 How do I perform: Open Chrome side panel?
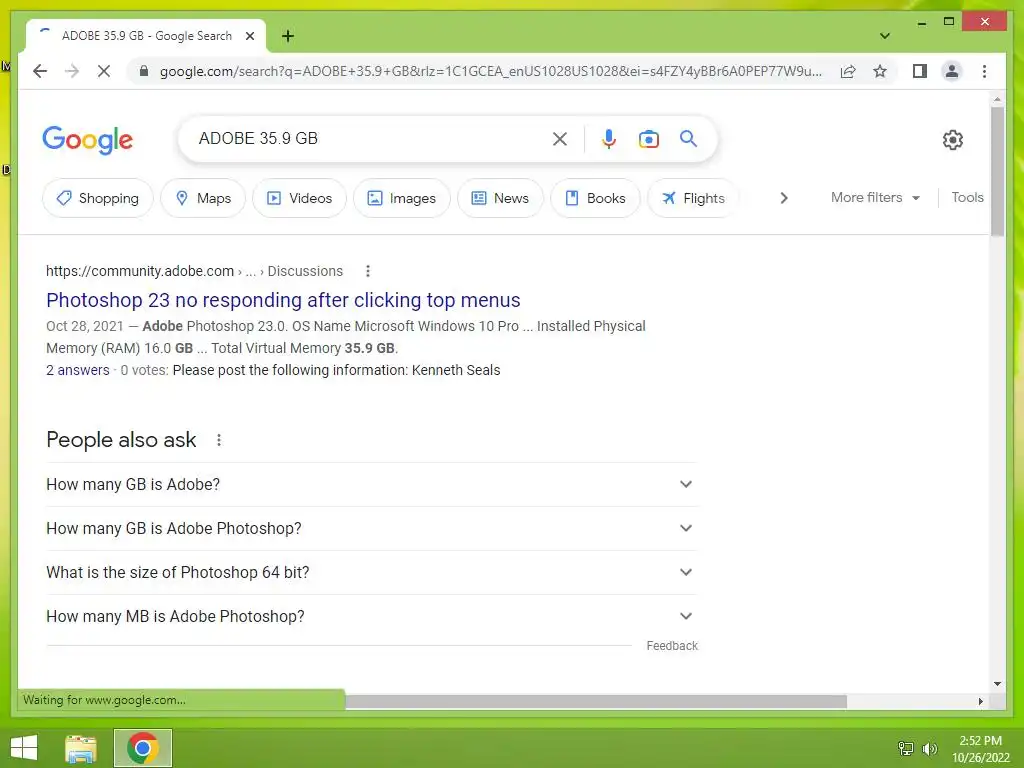point(920,71)
